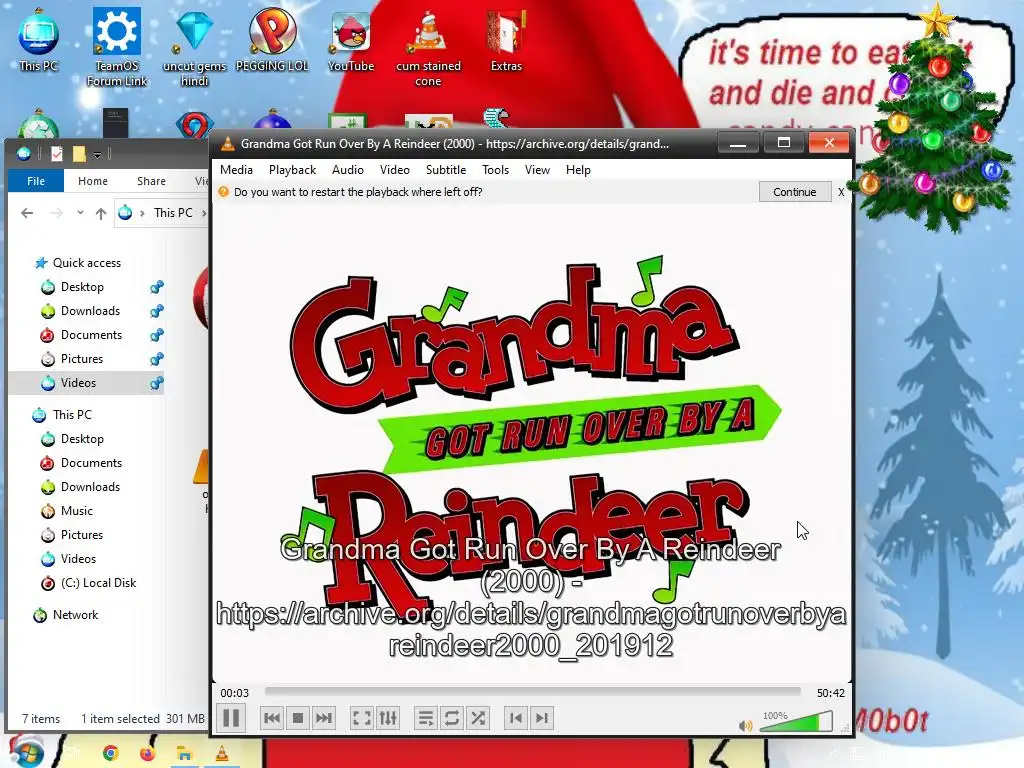The height and width of the screenshot is (768, 1024).
Task: Toggle loop mode in VLC
Action: [452, 718]
